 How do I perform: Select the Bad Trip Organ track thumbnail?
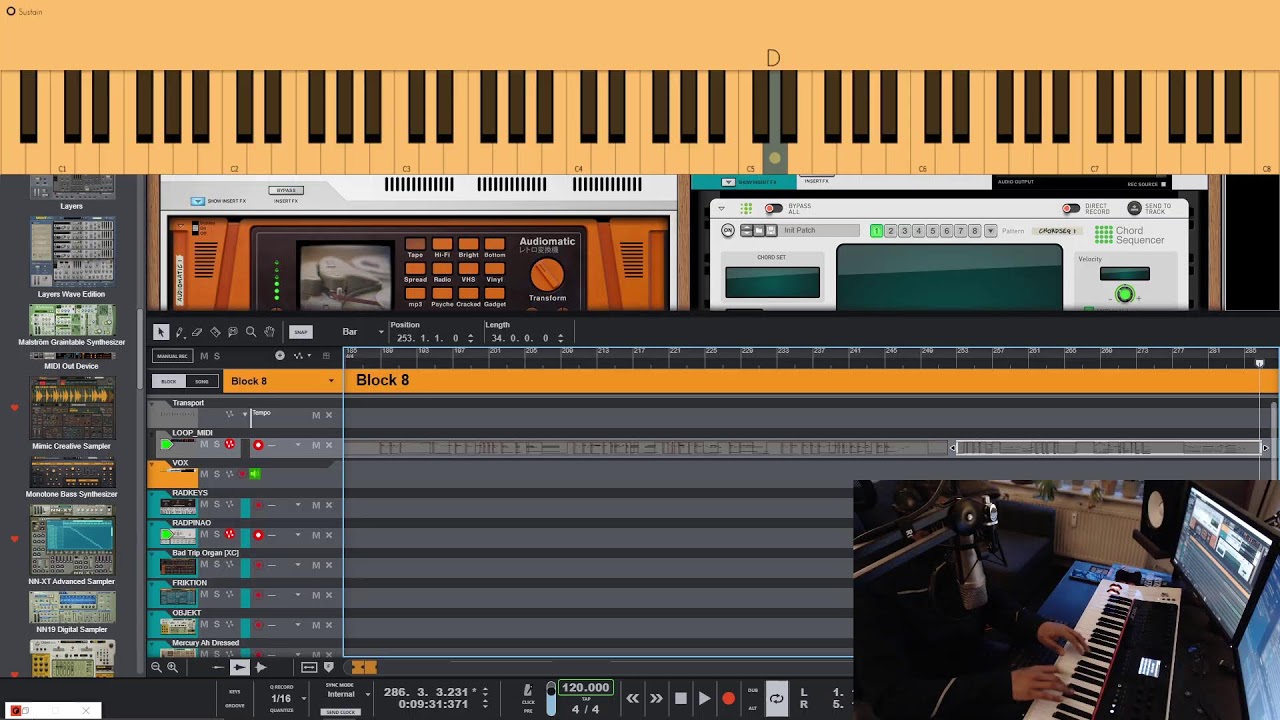[x=178, y=567]
